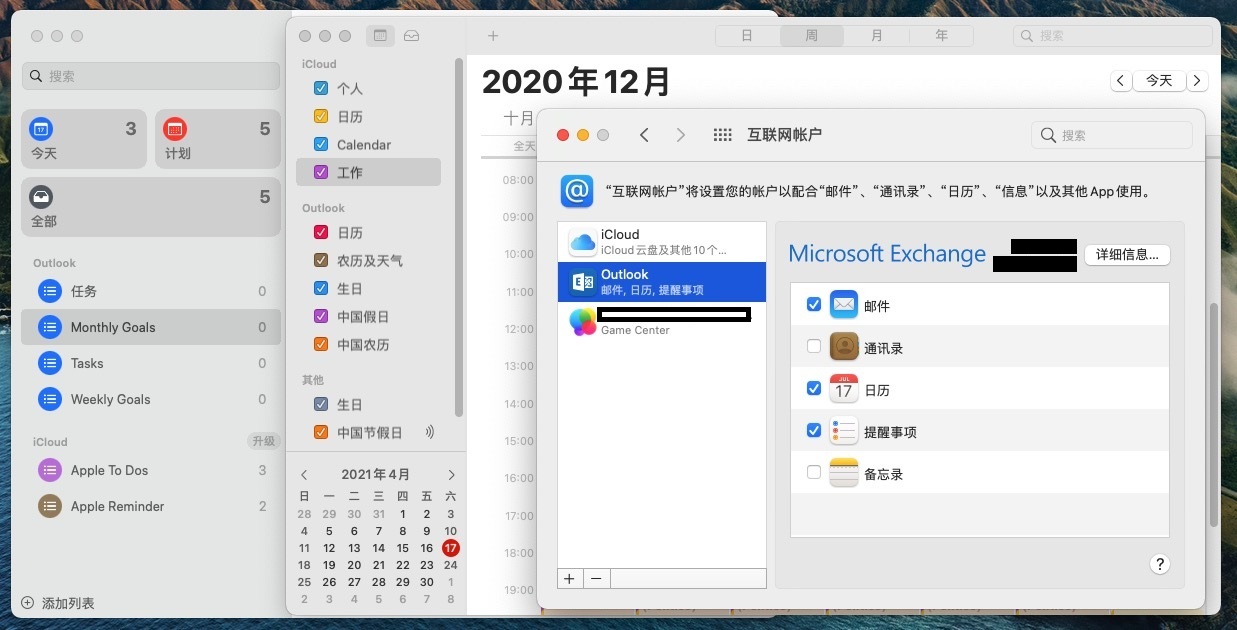Select the Apple To Dos list
Screen dimensions: 1237x630
151,470
